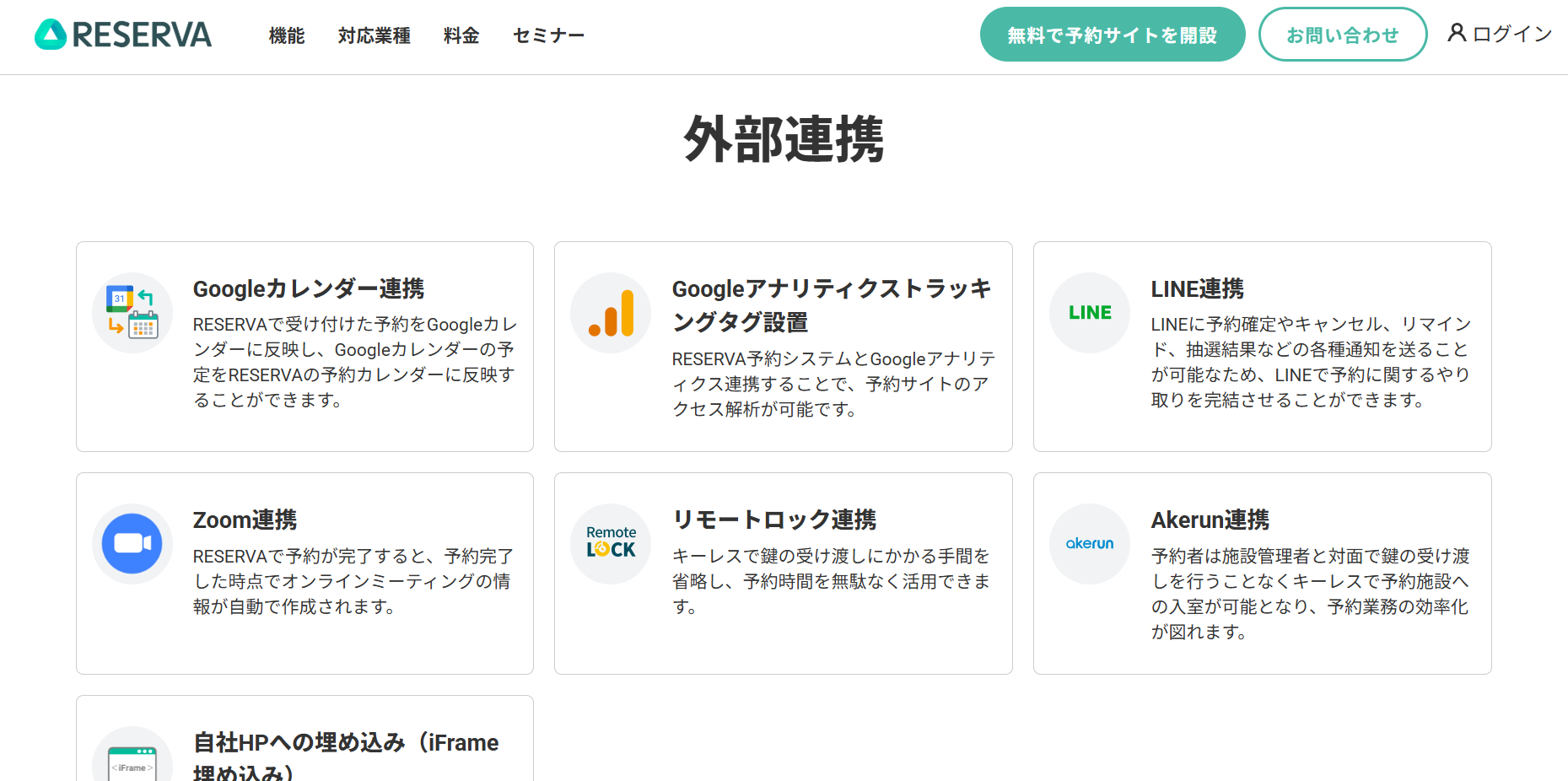This screenshot has width=1568, height=781.
Task: Click the user icon beside ログイン
Action: click(x=1457, y=33)
